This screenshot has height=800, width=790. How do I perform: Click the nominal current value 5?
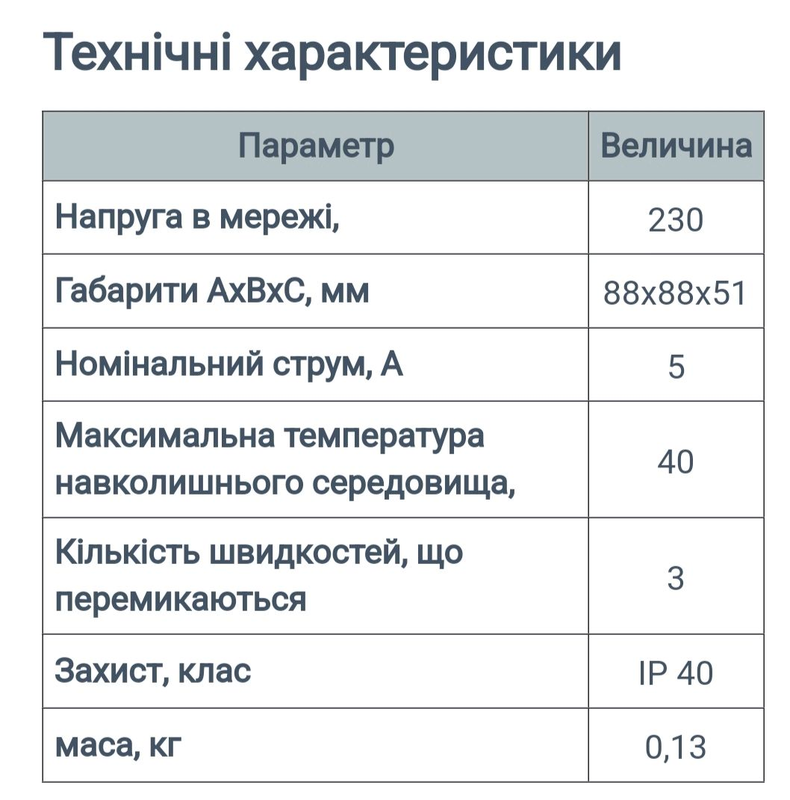pyautogui.click(x=676, y=367)
